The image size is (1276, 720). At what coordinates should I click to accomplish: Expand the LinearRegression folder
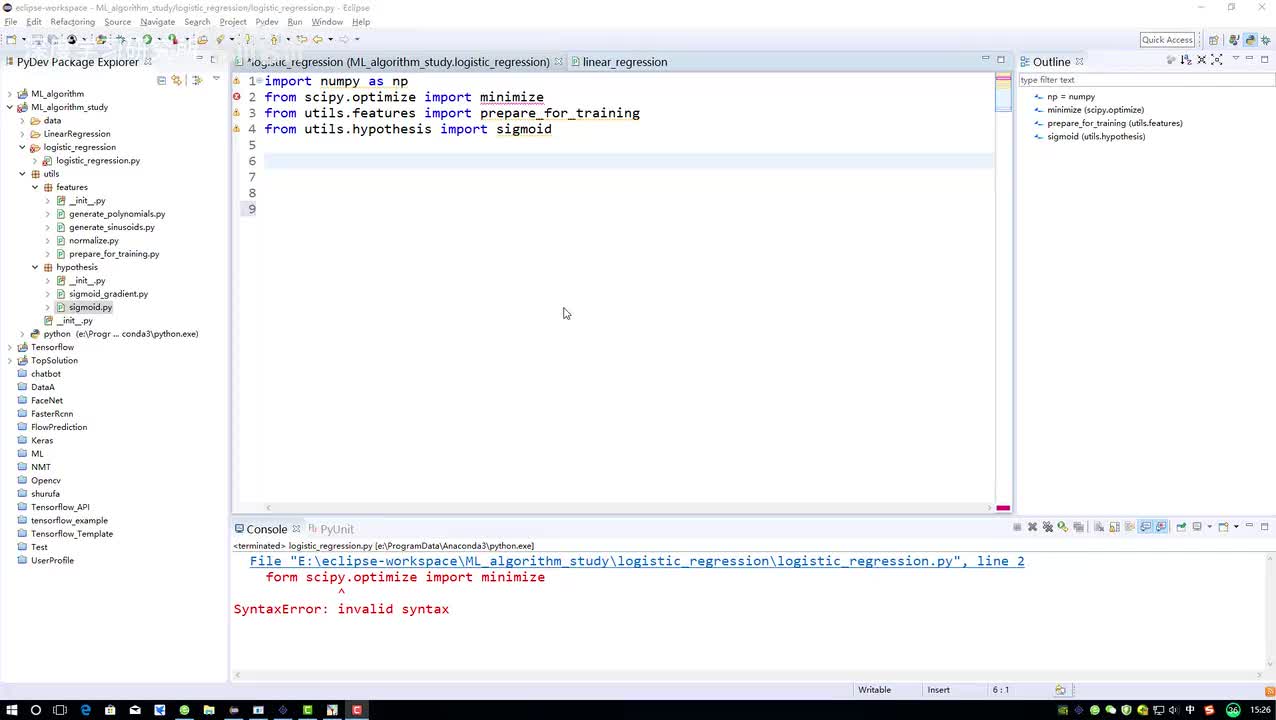[22, 134]
